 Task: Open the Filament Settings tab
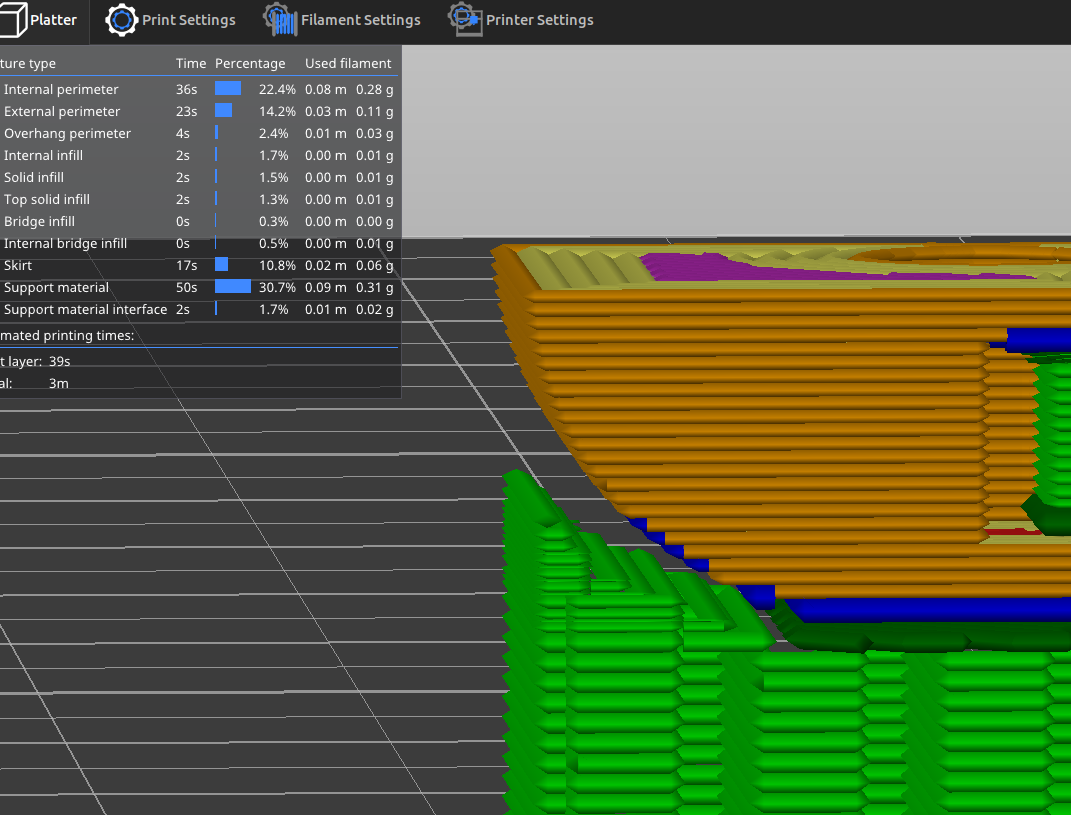[342, 20]
